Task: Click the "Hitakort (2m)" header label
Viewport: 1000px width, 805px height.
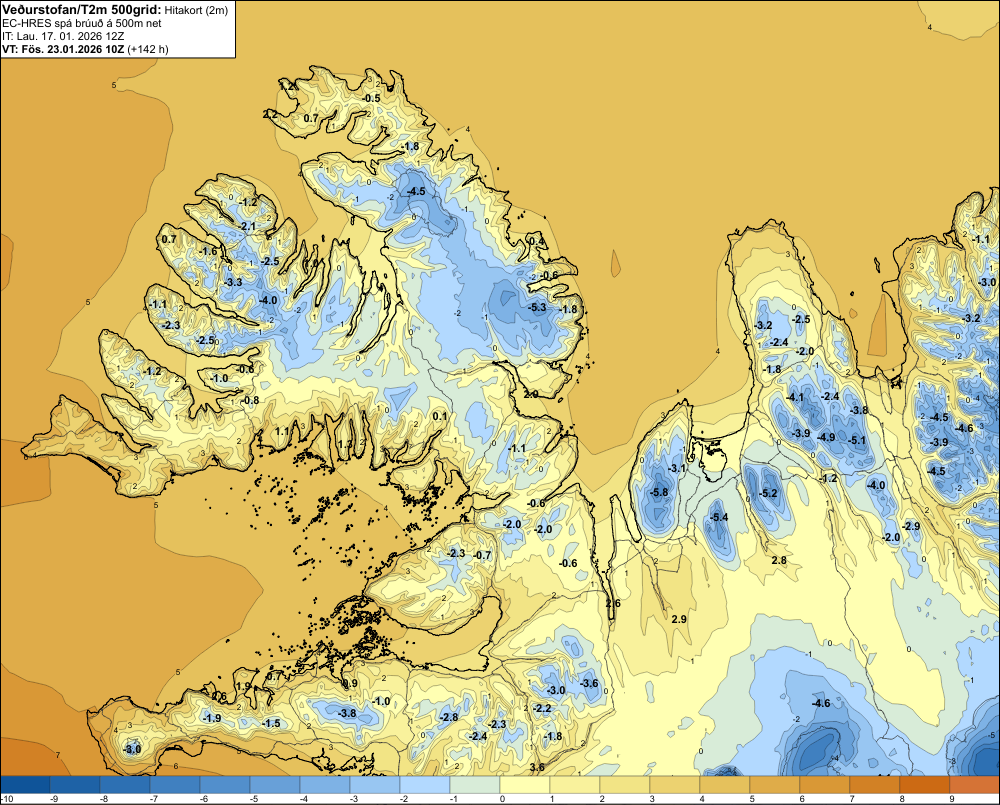Action: 196,10
